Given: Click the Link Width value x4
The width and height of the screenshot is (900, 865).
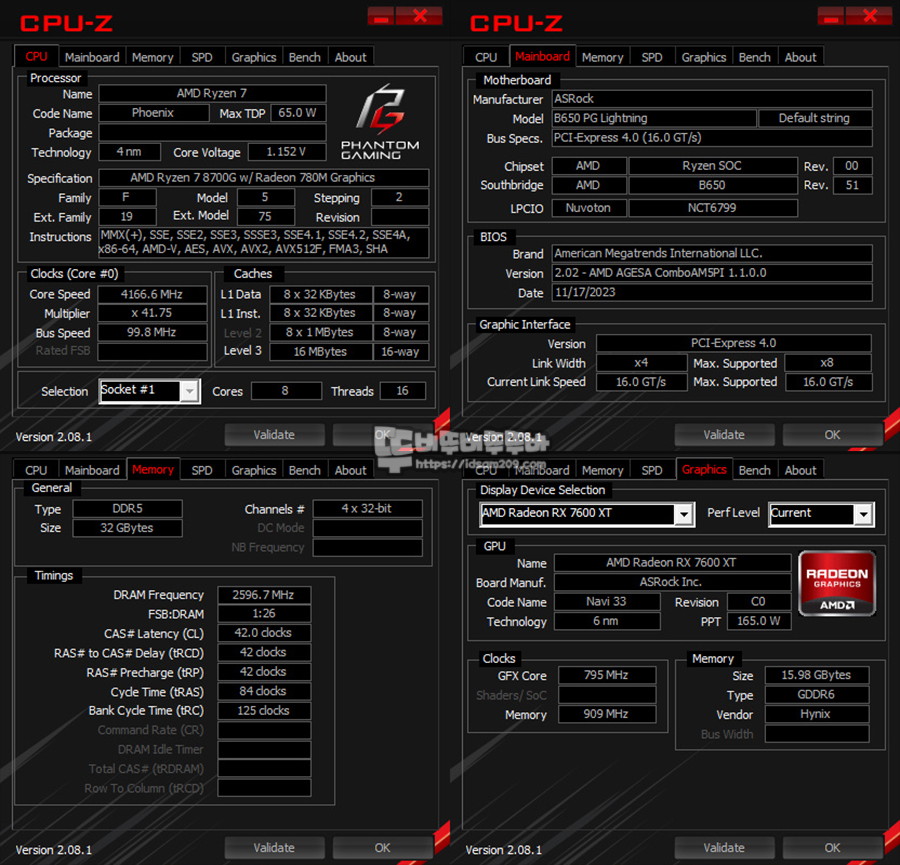Looking at the screenshot, I should pos(642,363).
